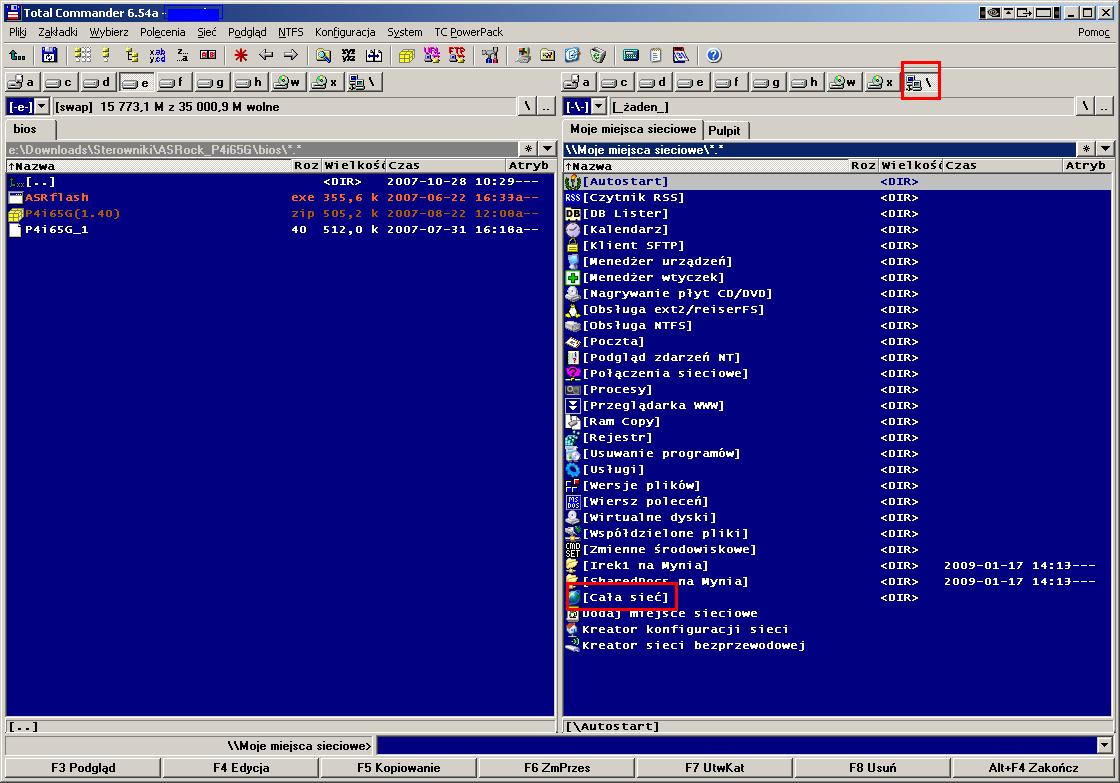Open left panel favorites asterisk button

pos(528,149)
